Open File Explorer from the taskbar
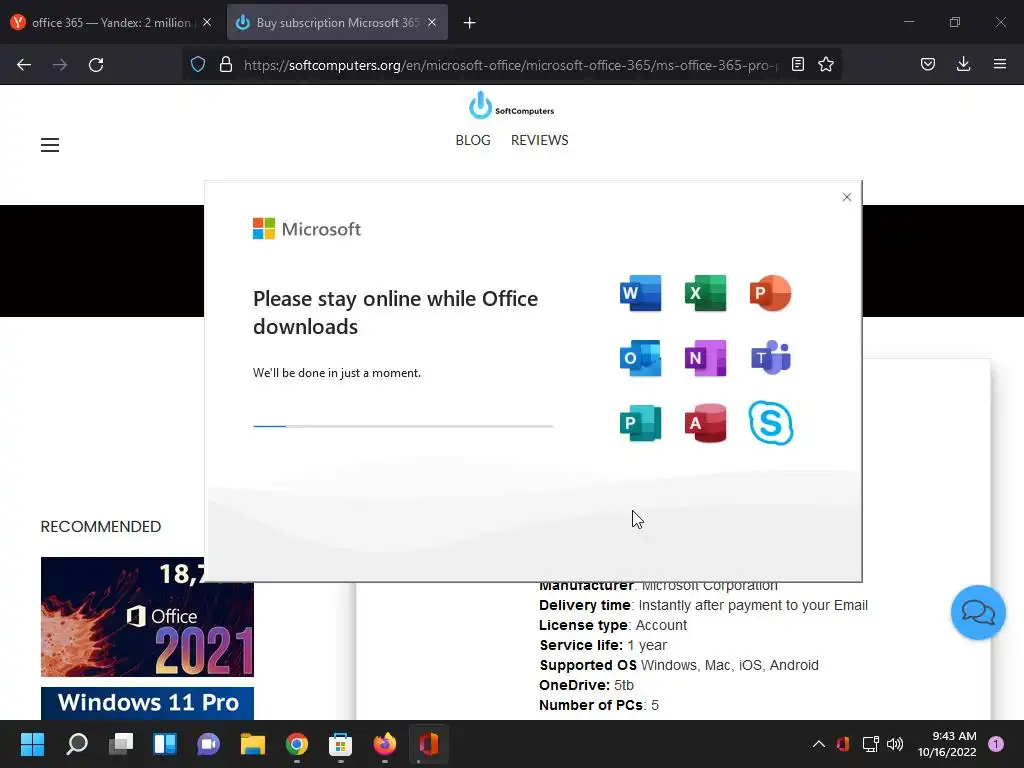The height and width of the screenshot is (768, 1024). (x=253, y=744)
